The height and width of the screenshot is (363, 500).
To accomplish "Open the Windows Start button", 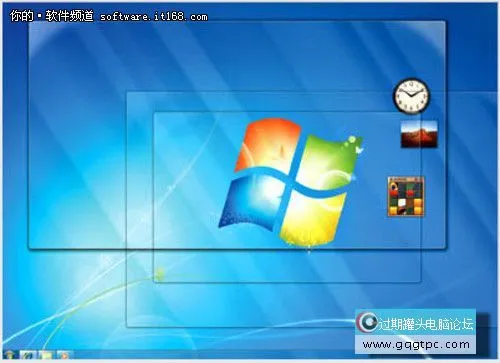I will 9,355.
